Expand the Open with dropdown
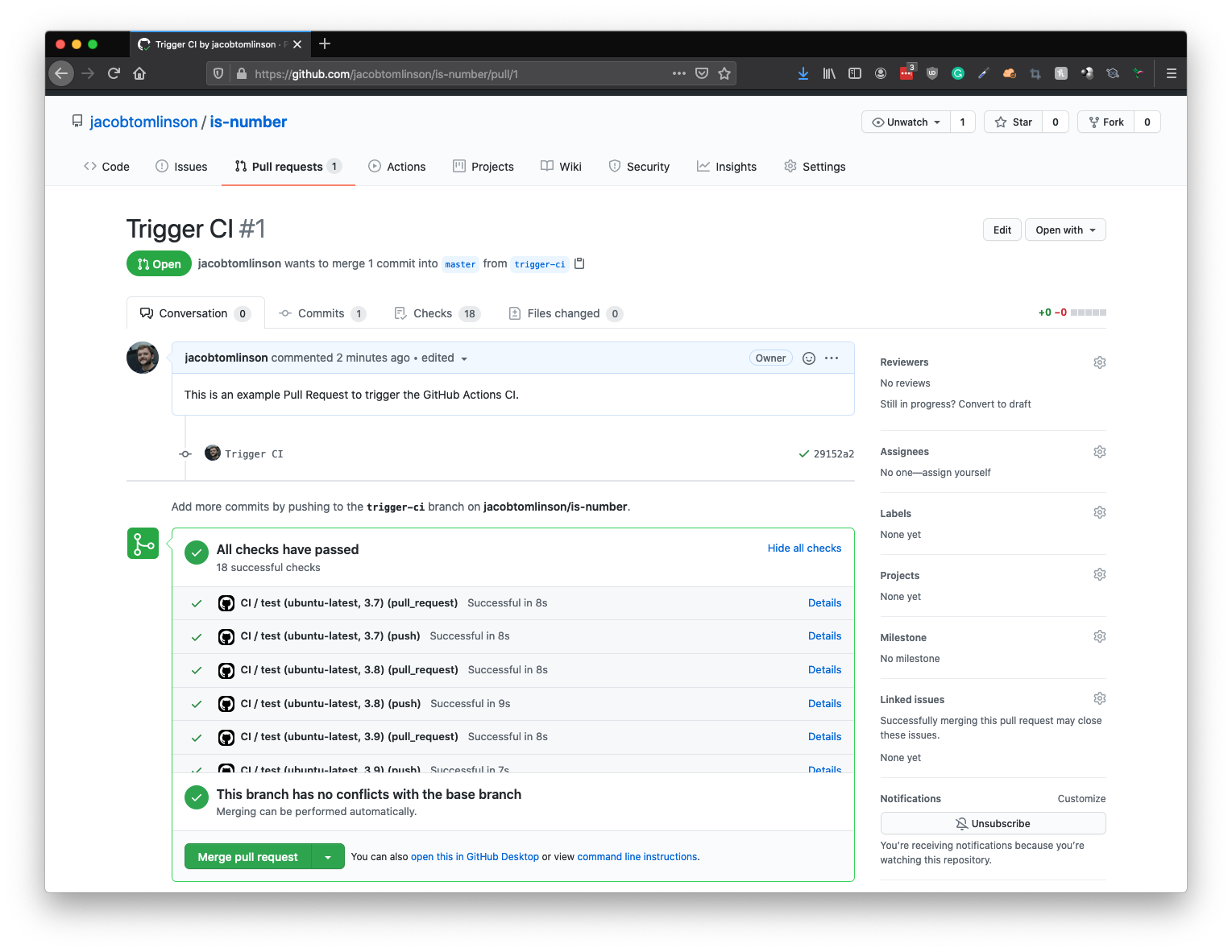The image size is (1232, 952). 1064,230
